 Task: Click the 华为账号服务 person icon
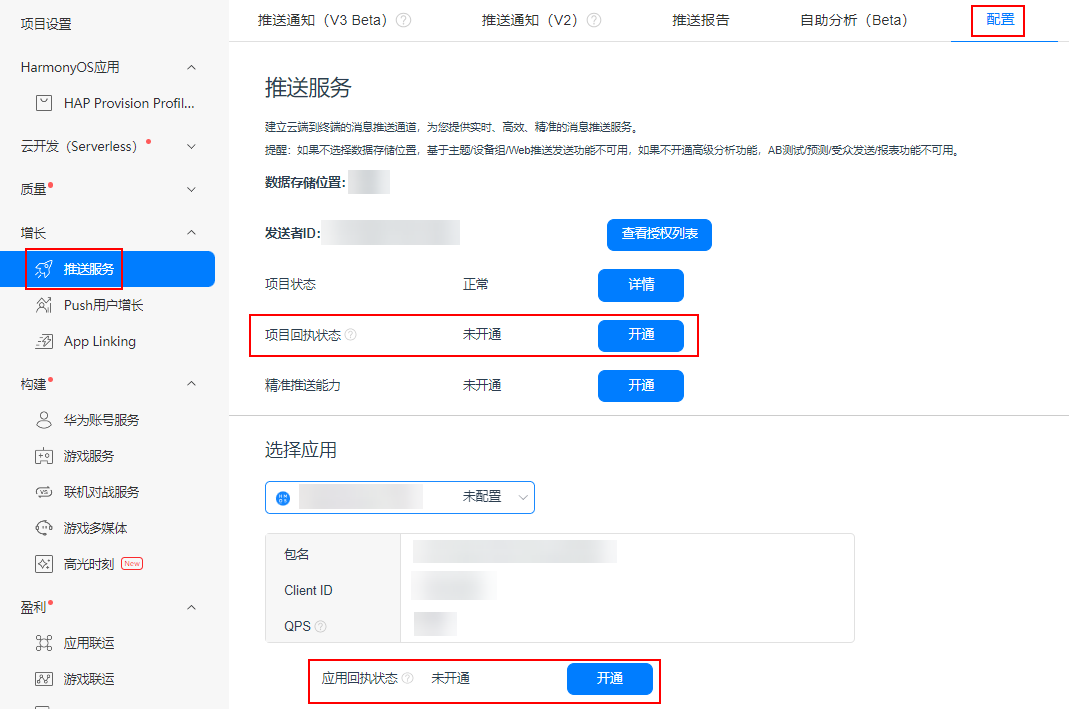[44, 420]
